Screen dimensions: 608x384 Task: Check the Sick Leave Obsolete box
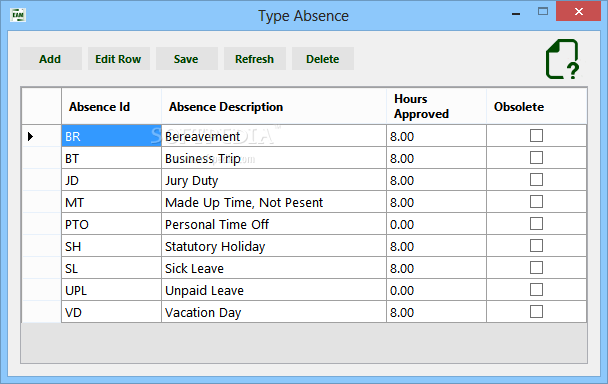(x=536, y=268)
